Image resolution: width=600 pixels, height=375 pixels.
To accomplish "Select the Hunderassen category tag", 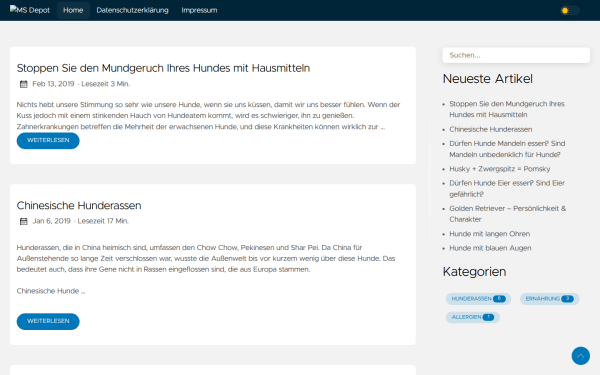I will pyautogui.click(x=478, y=299).
